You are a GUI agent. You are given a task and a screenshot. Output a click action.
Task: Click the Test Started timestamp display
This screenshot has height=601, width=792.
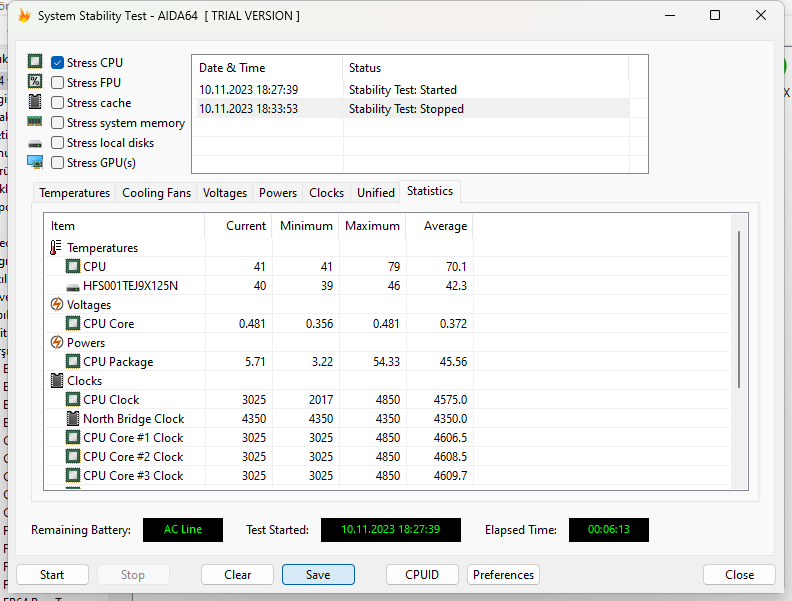coord(390,530)
